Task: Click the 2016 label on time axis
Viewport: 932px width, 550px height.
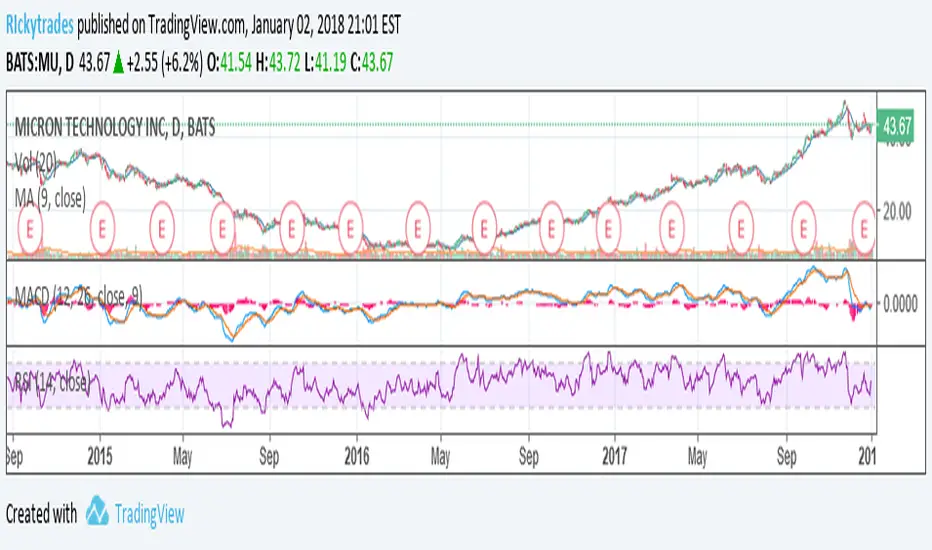Action: tap(357, 456)
